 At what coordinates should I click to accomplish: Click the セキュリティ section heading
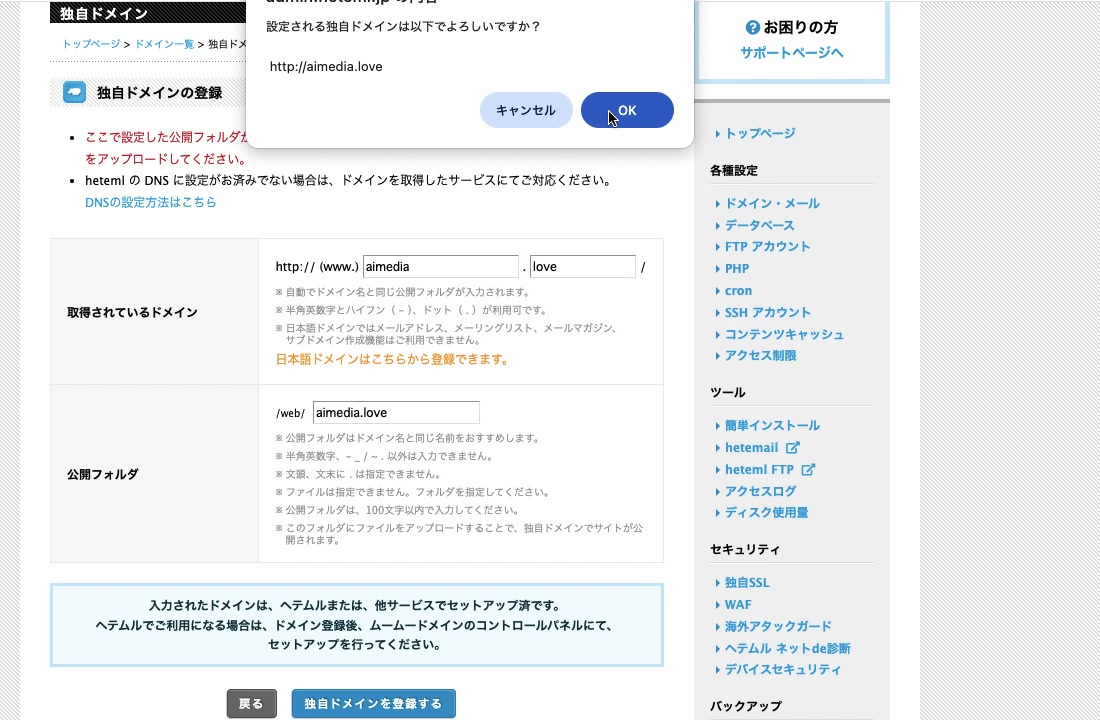(745, 549)
